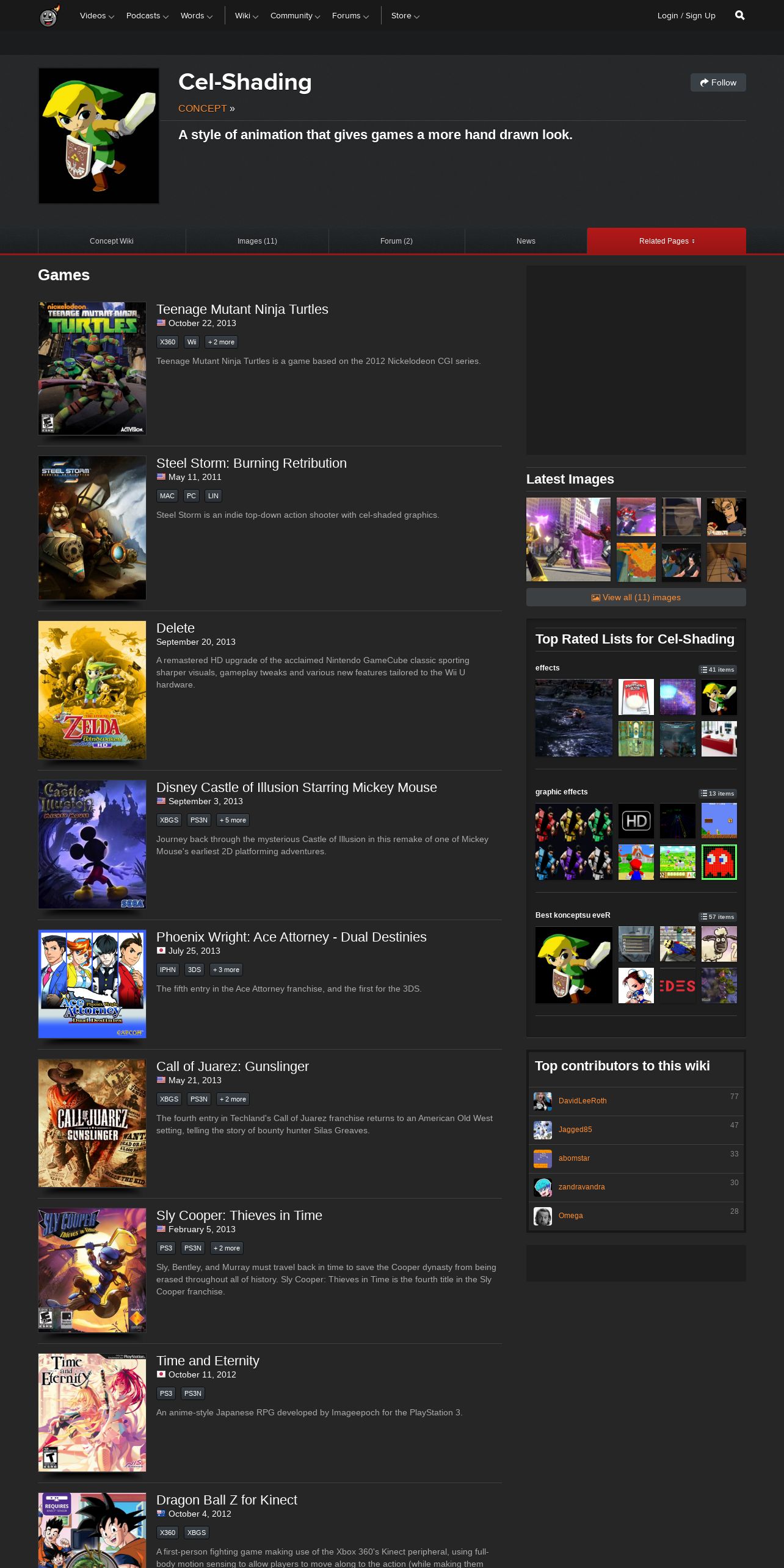The height and width of the screenshot is (1568, 784).
Task: Expand the Wiki dropdown menu
Action: click(x=246, y=16)
